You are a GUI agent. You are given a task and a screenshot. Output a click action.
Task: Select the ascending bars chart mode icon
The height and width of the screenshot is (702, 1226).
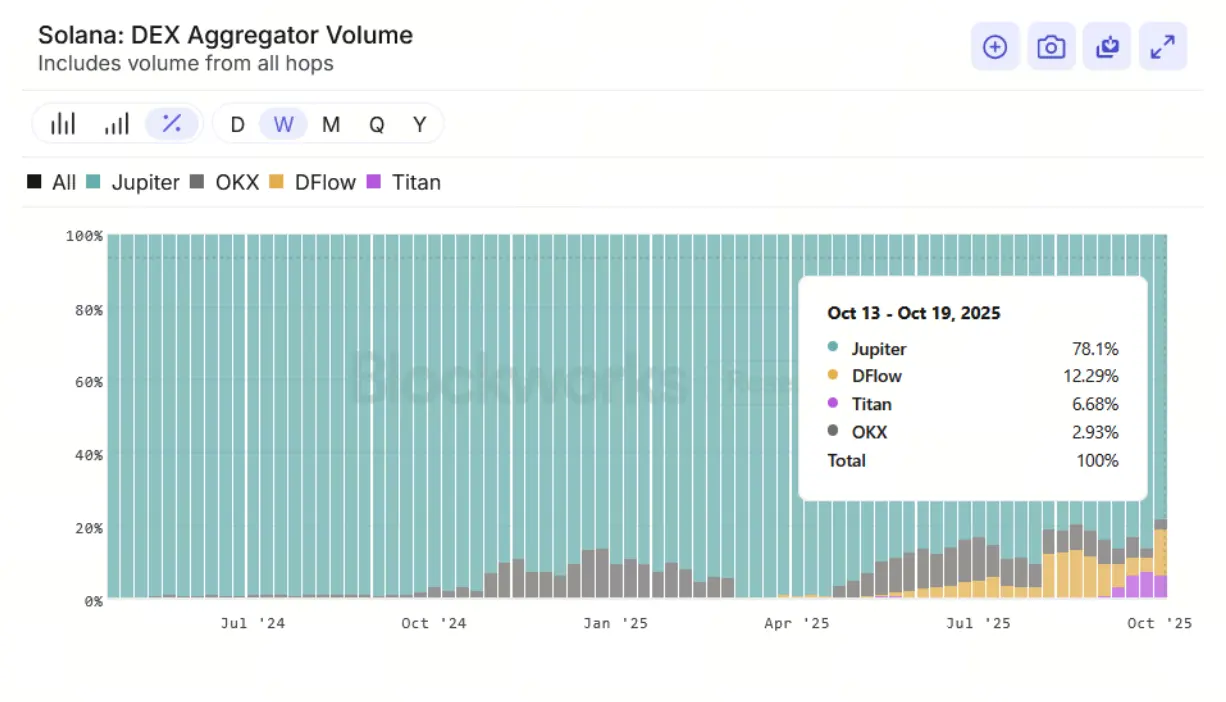[118, 124]
